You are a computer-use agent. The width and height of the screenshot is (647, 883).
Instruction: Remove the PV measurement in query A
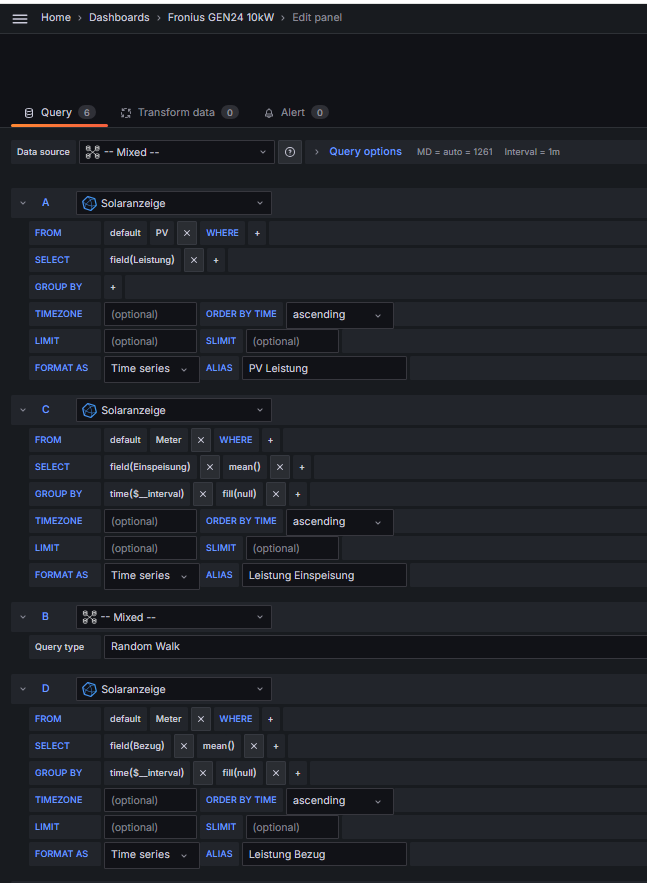[x=187, y=233]
